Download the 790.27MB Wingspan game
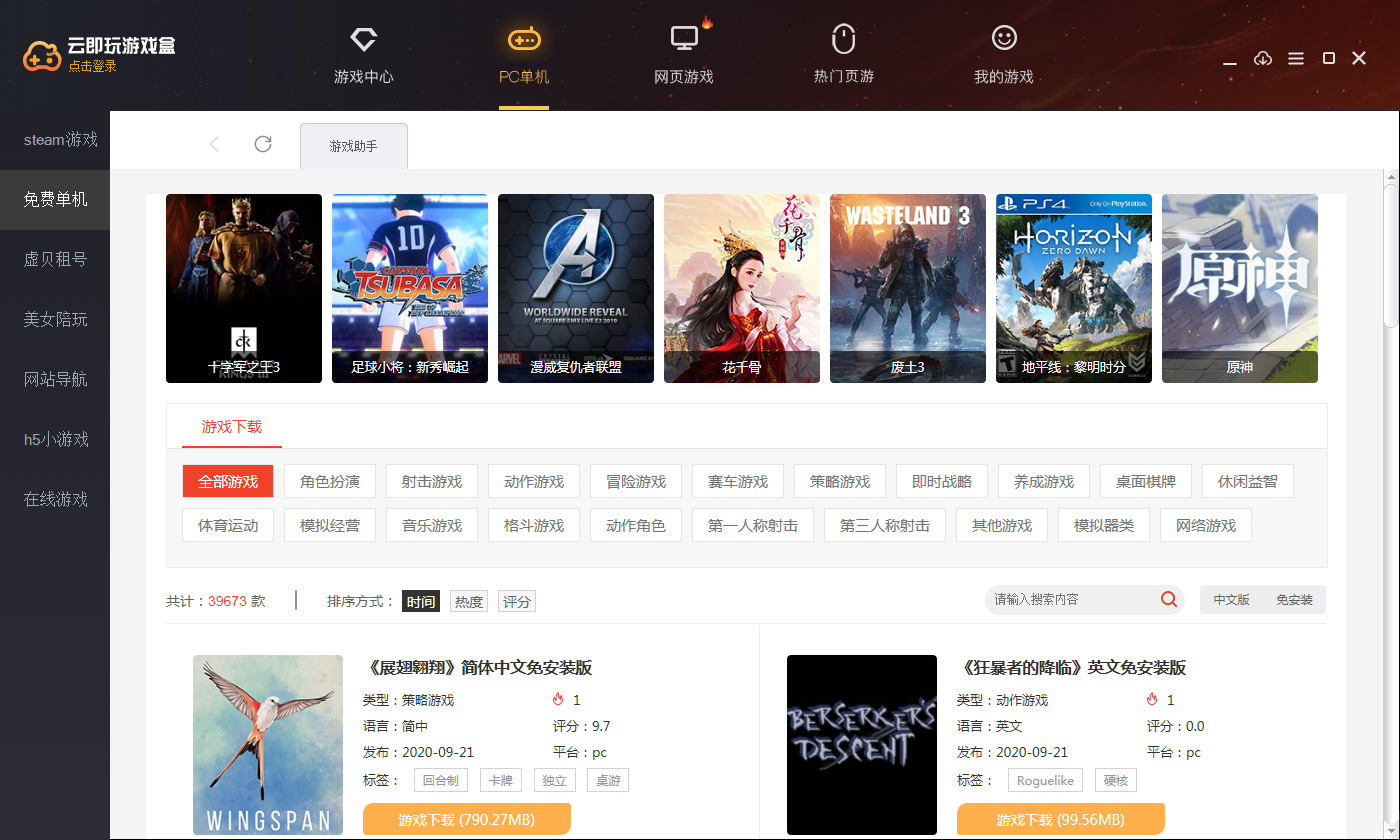The height and width of the screenshot is (840, 1400). point(467,819)
